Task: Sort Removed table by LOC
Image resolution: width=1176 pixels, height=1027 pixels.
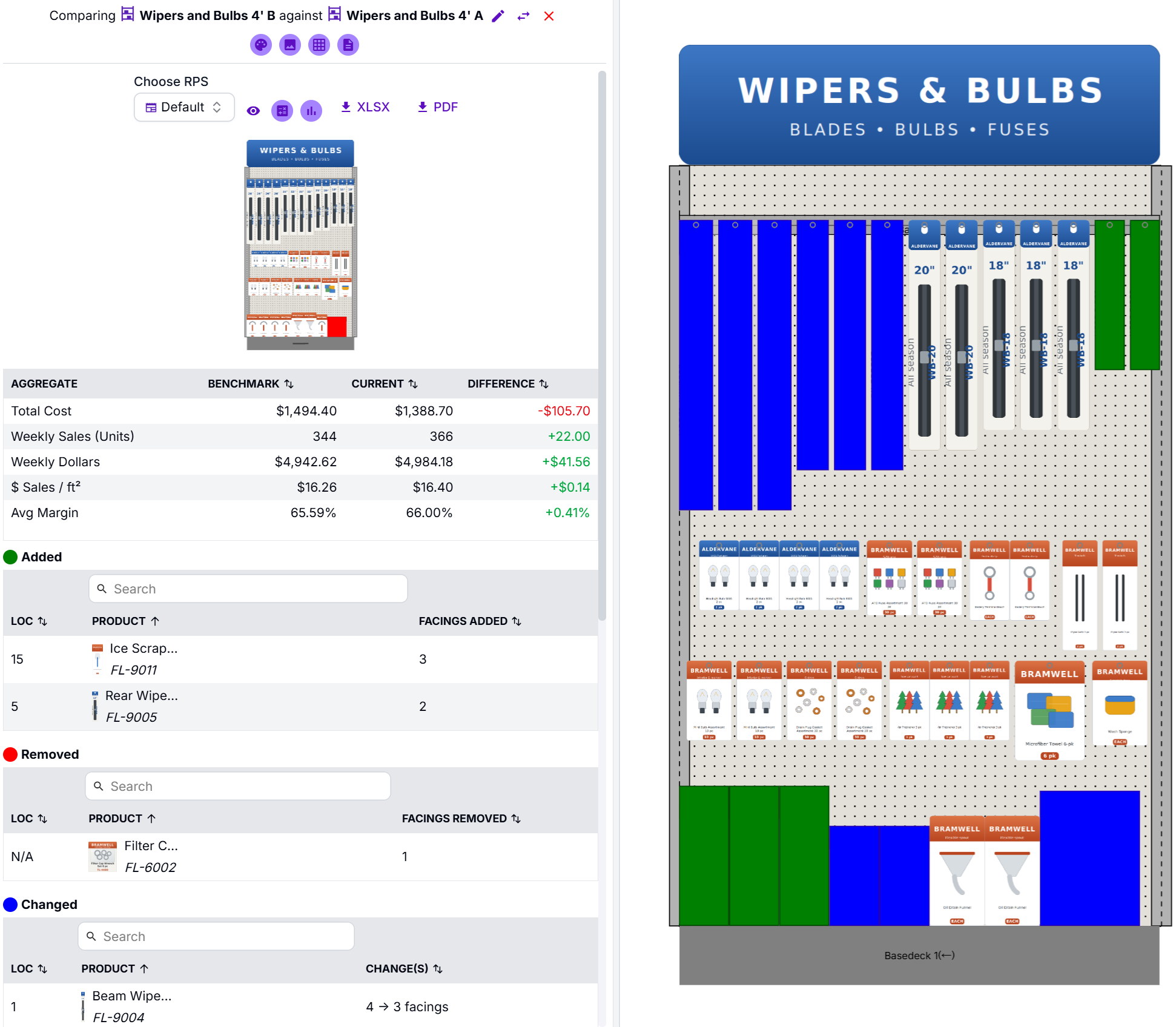Action: [x=29, y=819]
